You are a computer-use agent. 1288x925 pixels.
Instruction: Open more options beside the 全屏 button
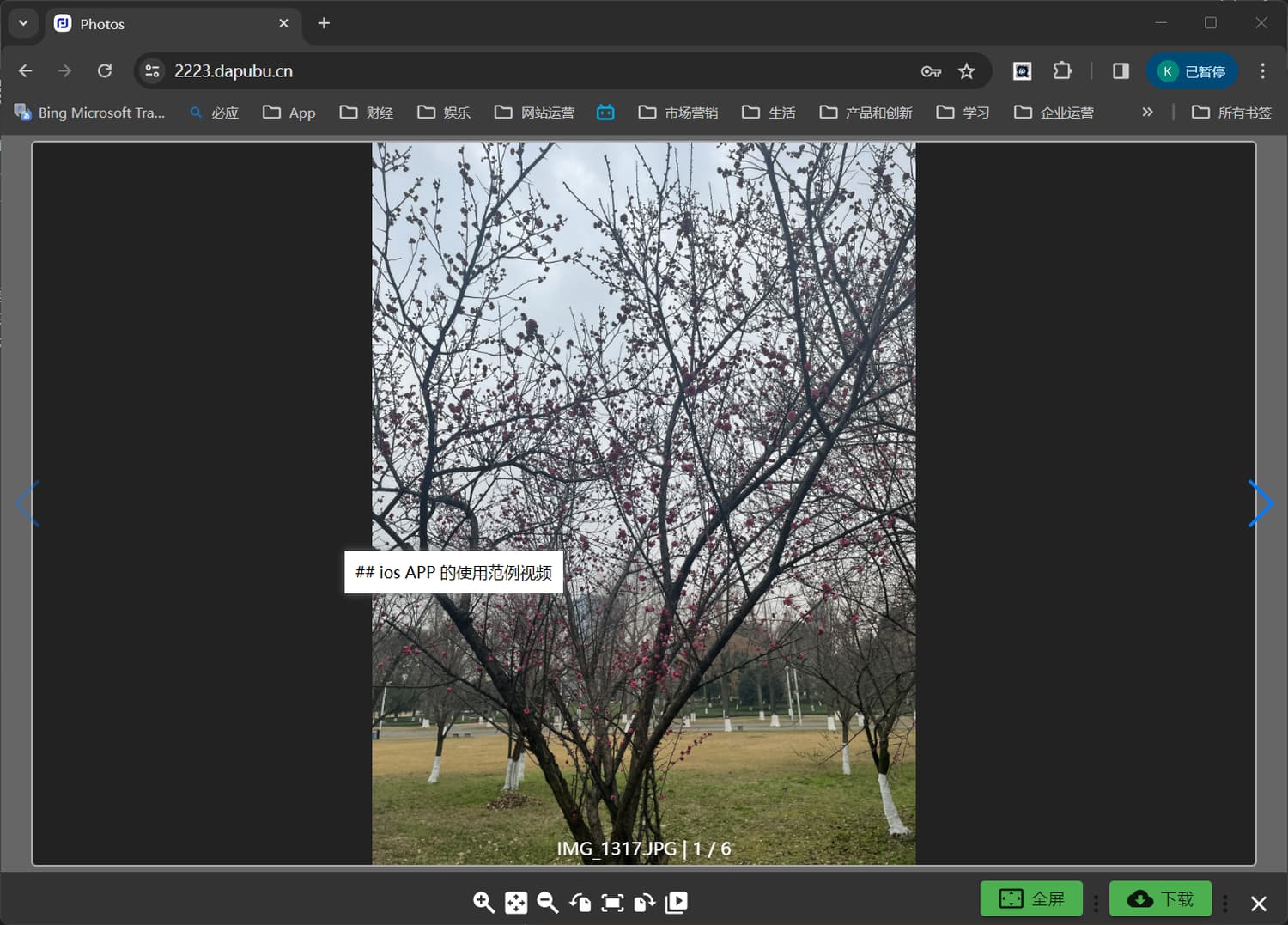(1096, 903)
